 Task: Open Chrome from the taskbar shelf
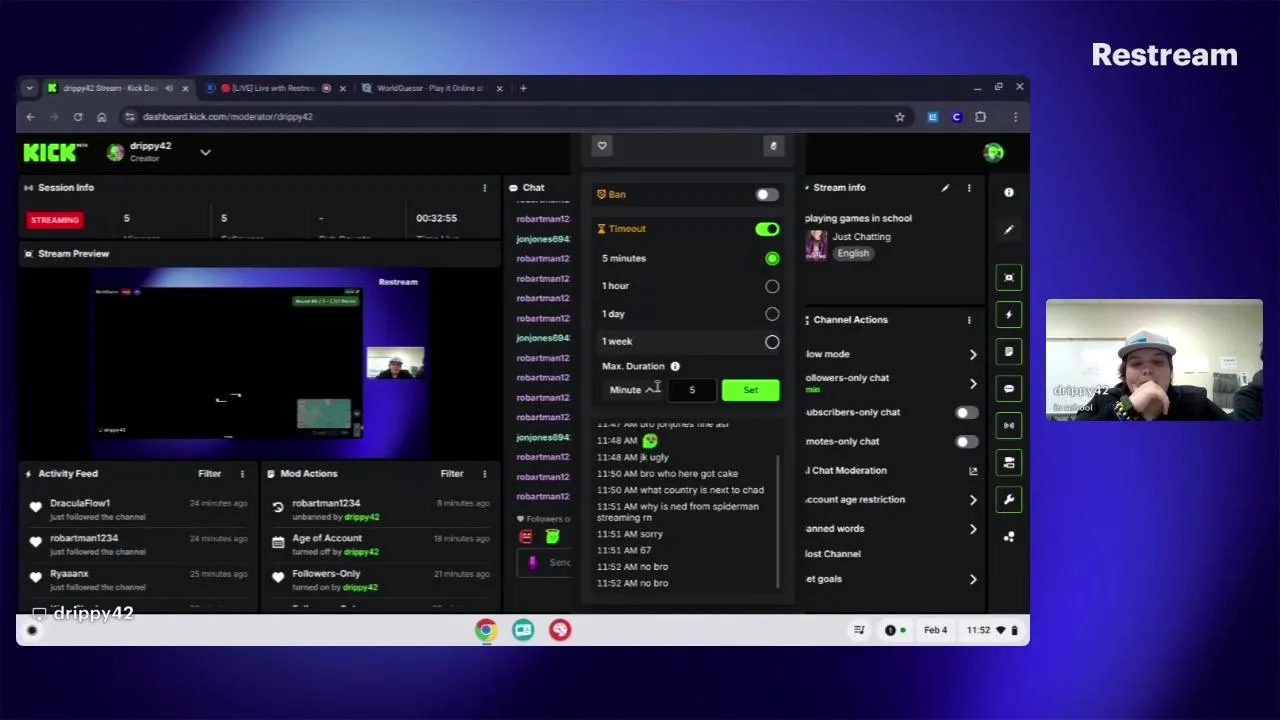pos(486,630)
